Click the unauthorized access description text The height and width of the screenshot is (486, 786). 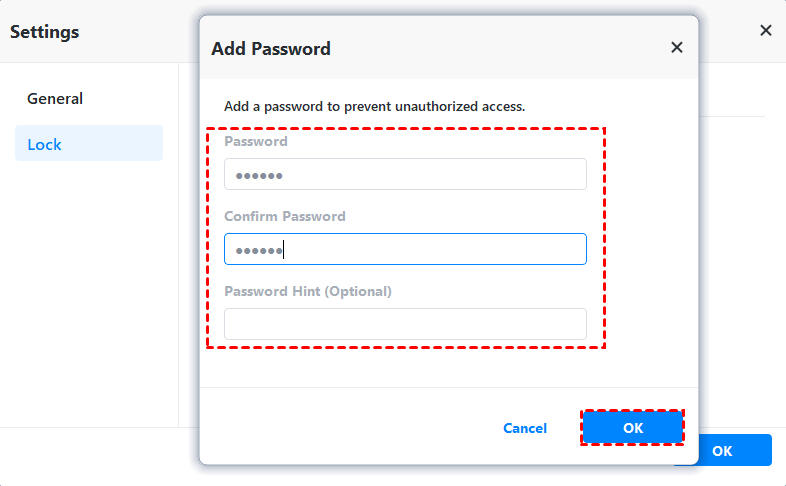tap(375, 106)
